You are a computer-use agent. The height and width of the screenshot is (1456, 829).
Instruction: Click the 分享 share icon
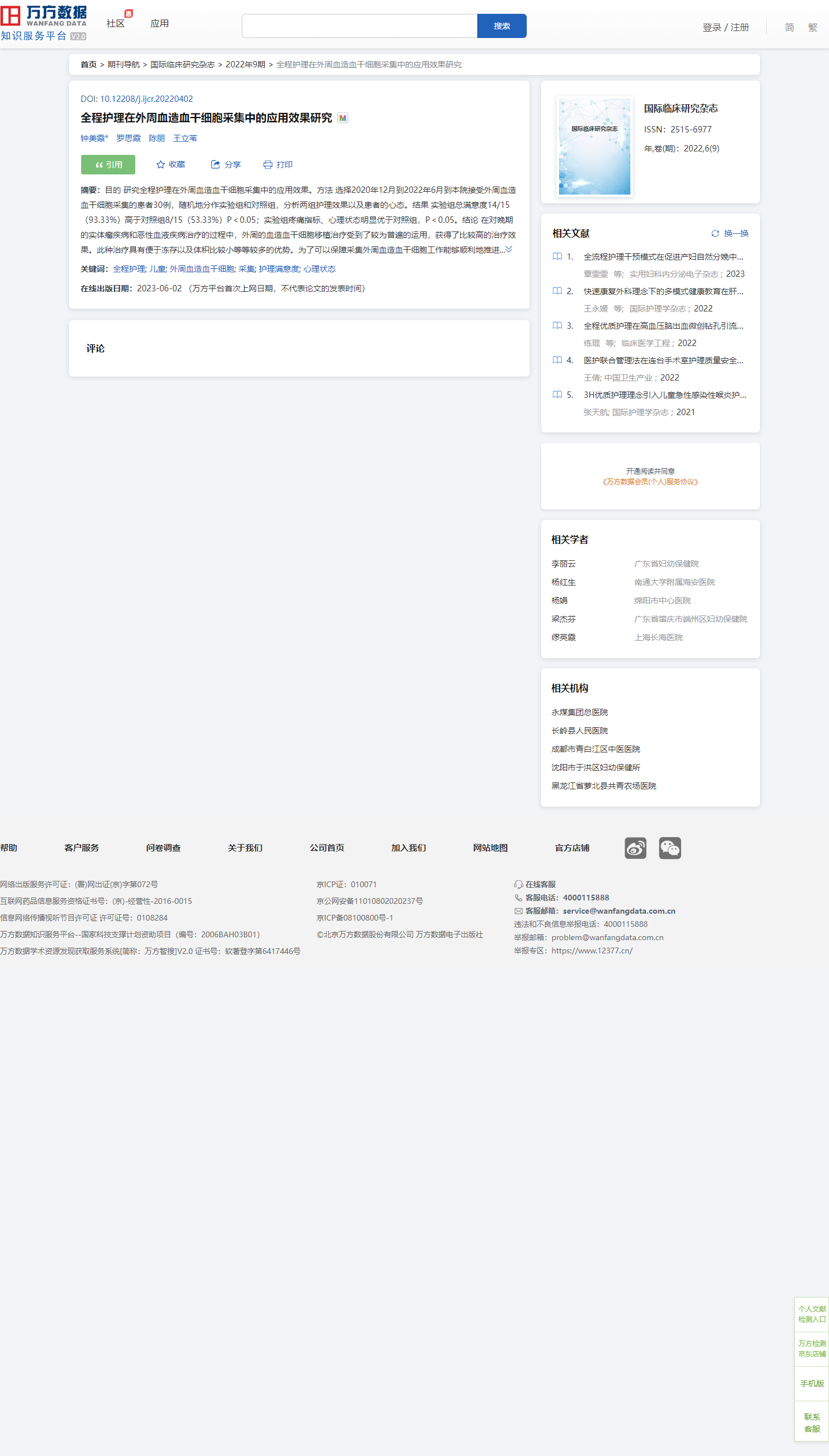tap(215, 165)
